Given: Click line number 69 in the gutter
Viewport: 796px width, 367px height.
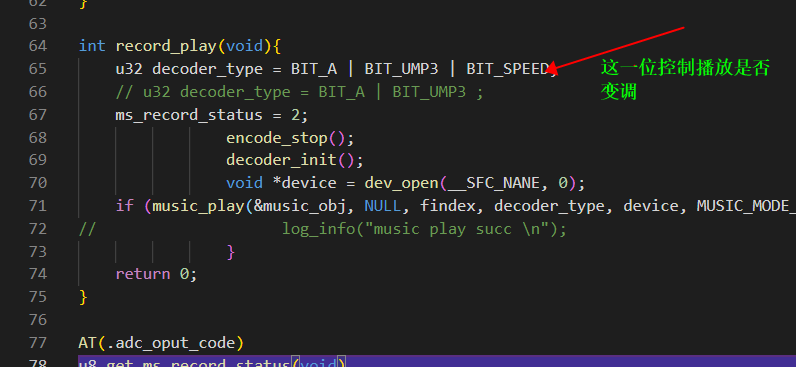Looking at the screenshot, I should pyautogui.click(x=38, y=160).
